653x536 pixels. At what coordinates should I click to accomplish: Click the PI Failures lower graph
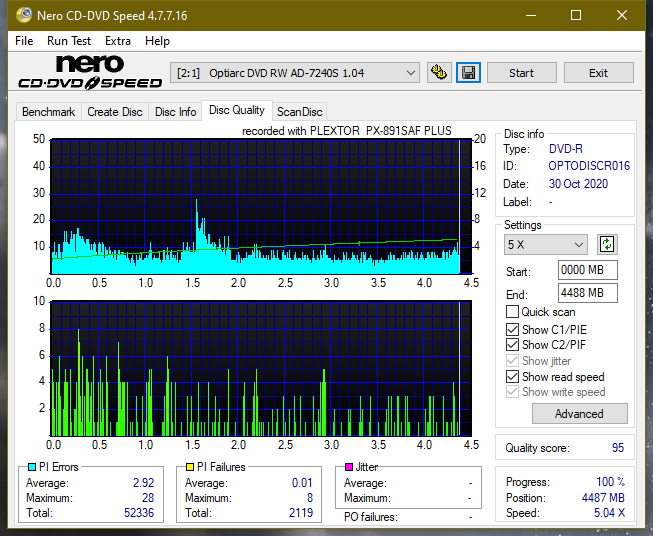pyautogui.click(x=261, y=368)
